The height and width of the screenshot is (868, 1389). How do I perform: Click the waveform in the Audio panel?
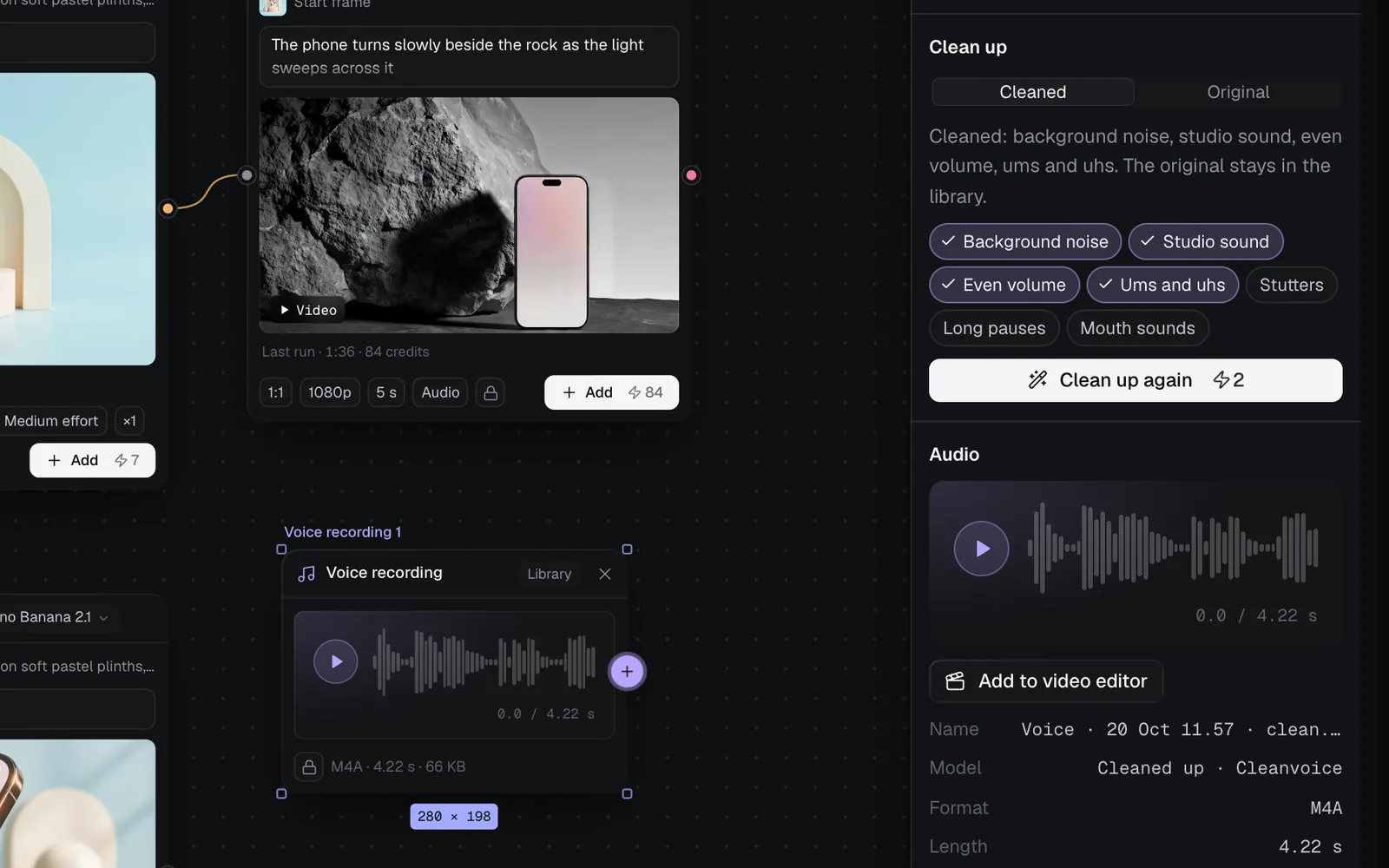tap(1173, 548)
